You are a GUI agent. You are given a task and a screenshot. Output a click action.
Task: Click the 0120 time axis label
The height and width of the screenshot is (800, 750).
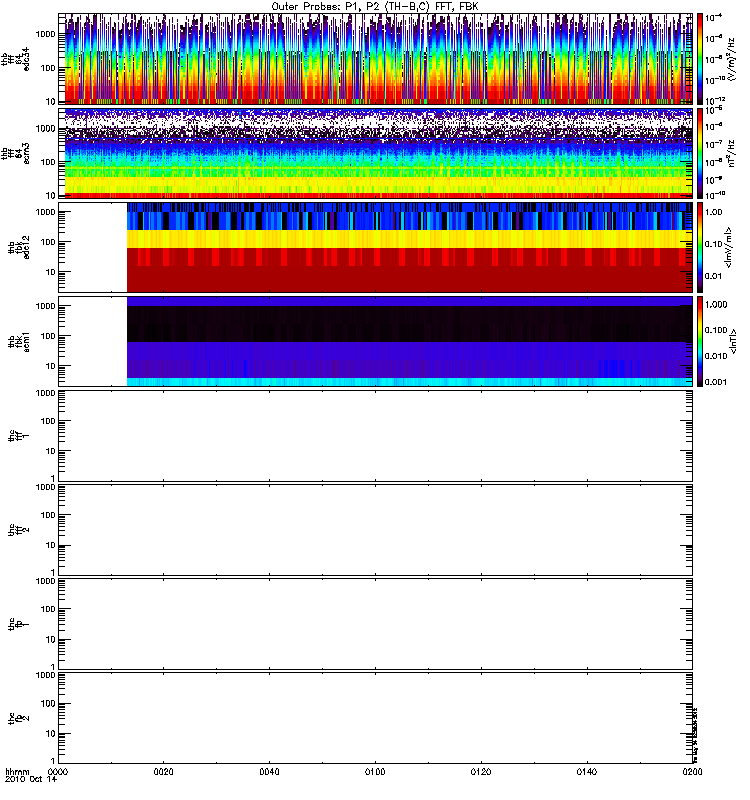481,771
